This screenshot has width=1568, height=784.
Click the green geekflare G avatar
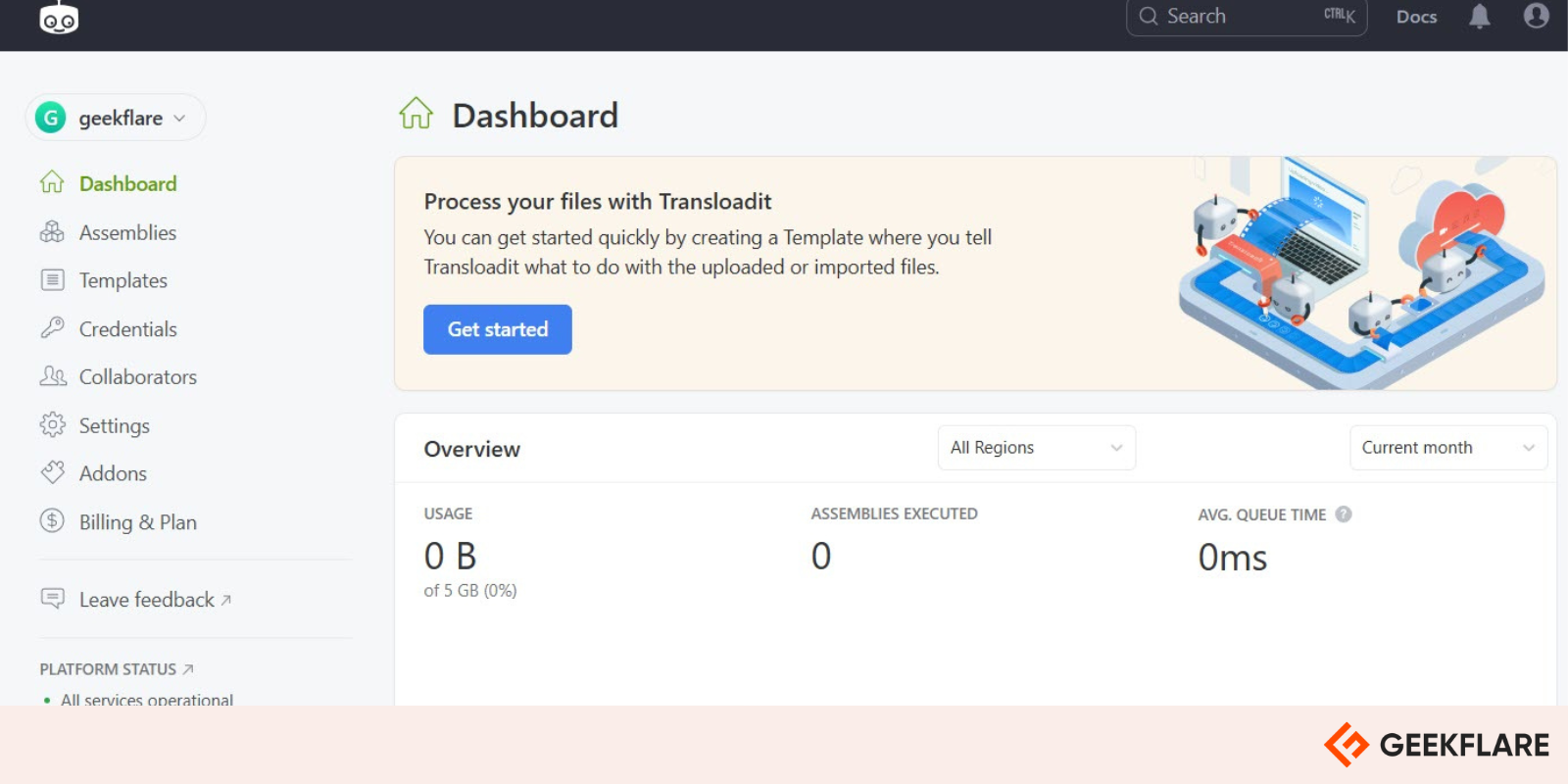coord(50,118)
